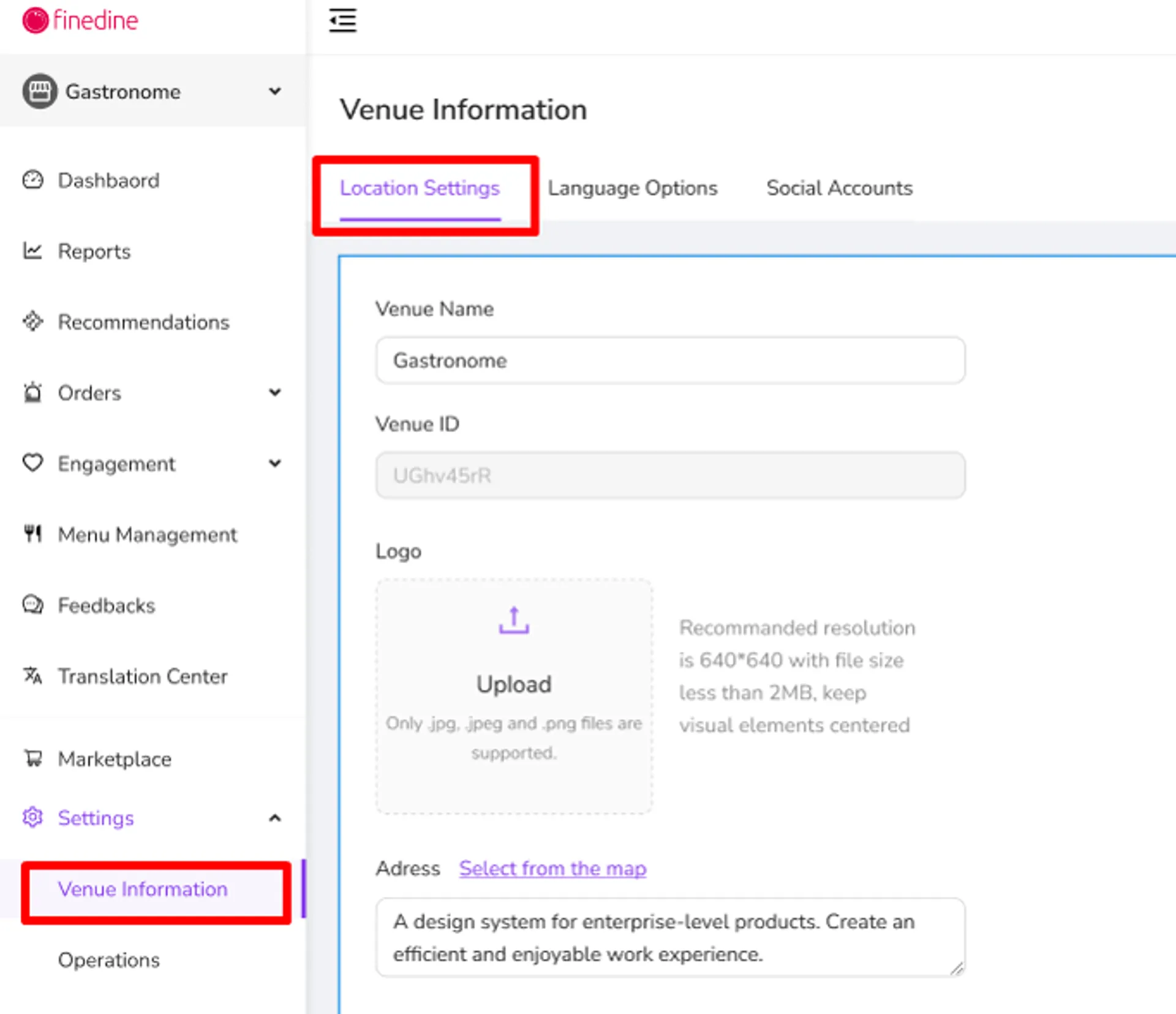This screenshot has height=1014, width=1176.
Task: Open Dashbaord from the sidebar
Action: [x=108, y=180]
